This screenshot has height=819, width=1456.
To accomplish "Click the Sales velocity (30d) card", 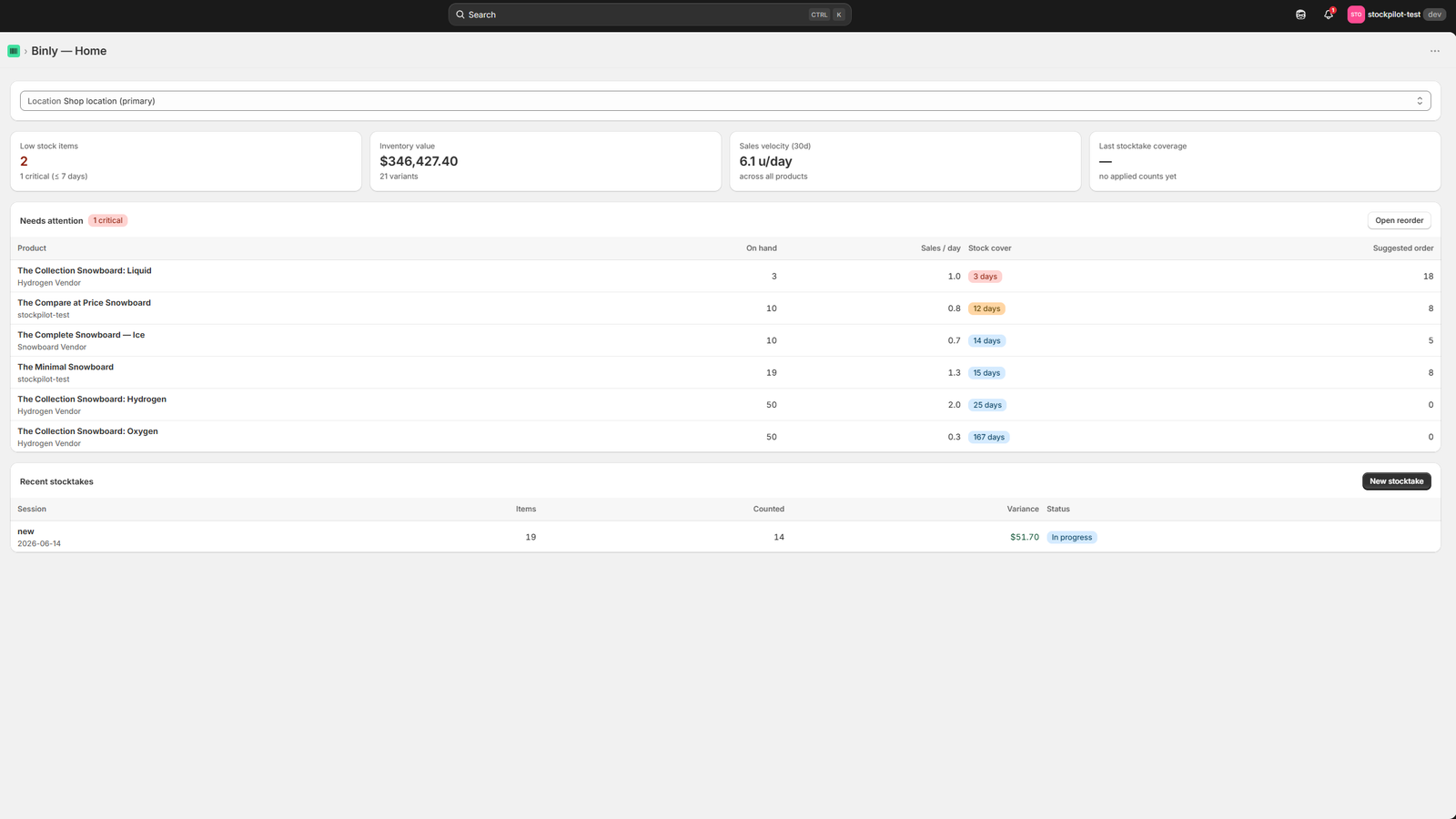I will (905, 161).
